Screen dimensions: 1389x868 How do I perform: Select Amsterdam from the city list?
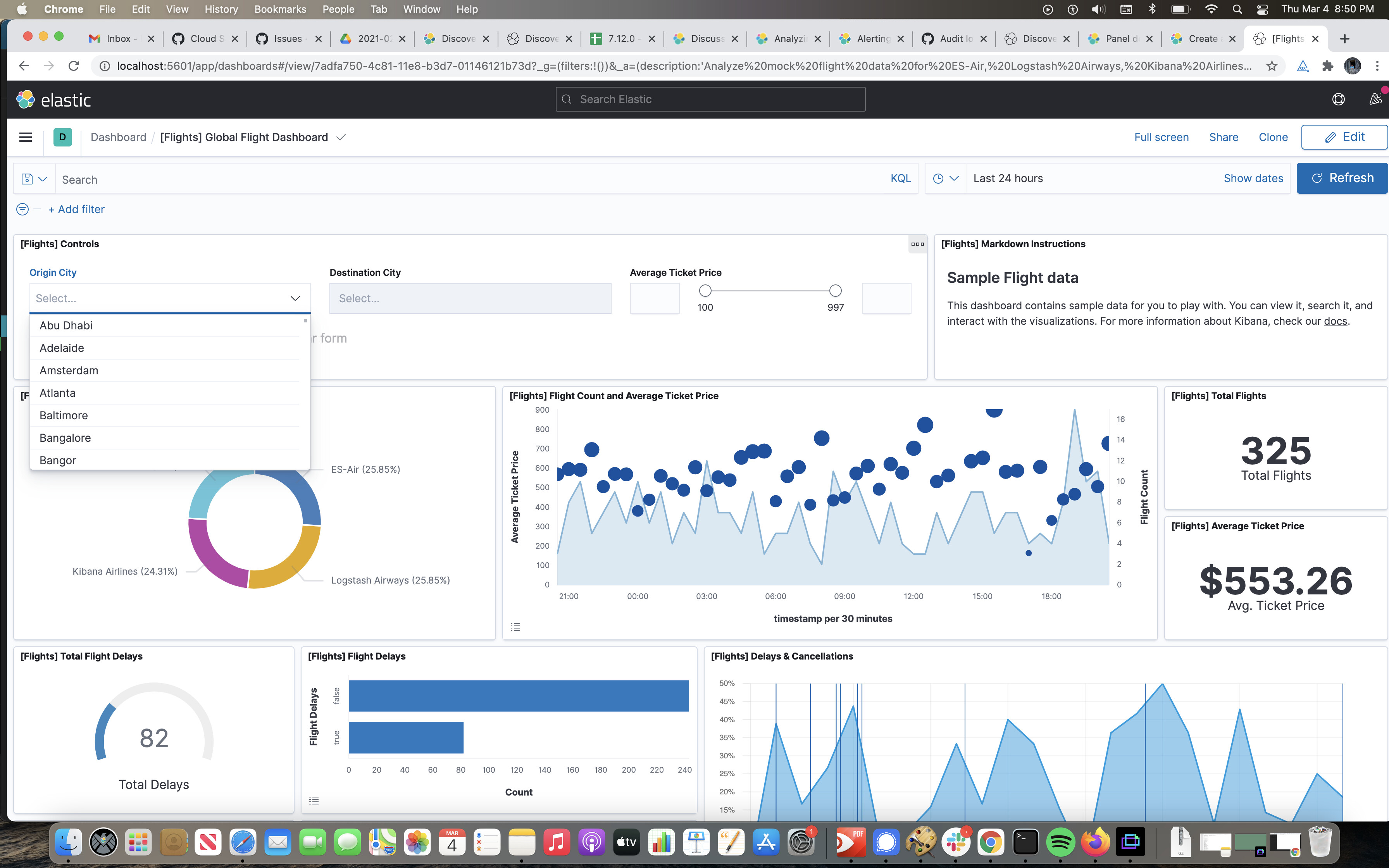pyautogui.click(x=69, y=370)
